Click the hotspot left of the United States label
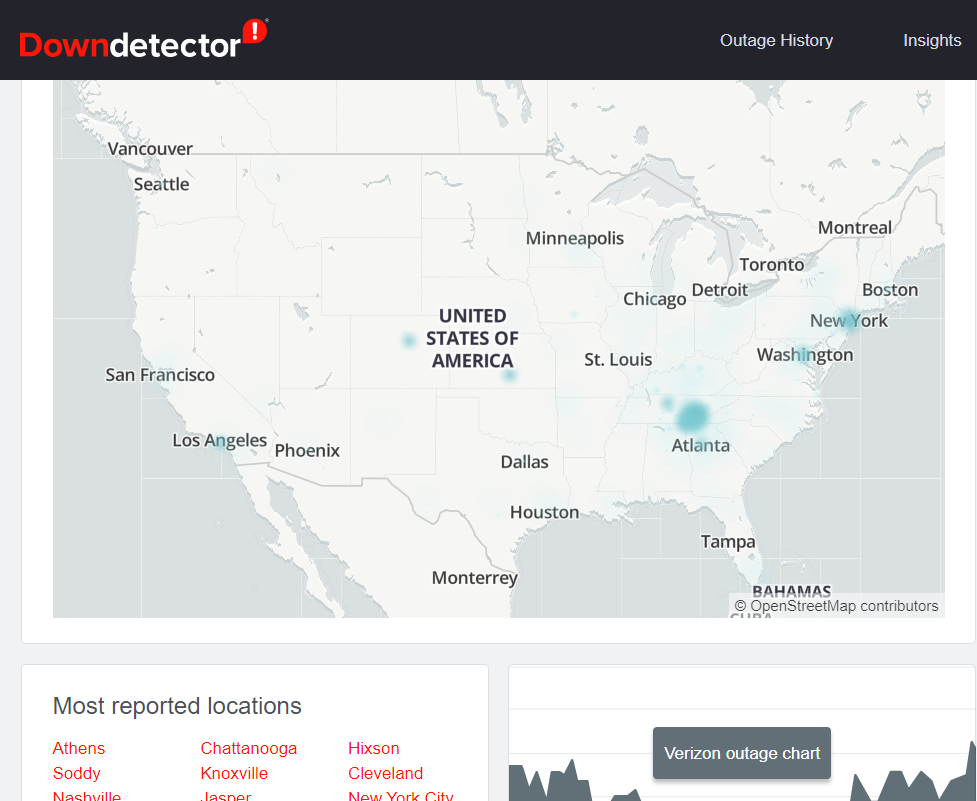Viewport: 977px width, 801px height. 409,340
